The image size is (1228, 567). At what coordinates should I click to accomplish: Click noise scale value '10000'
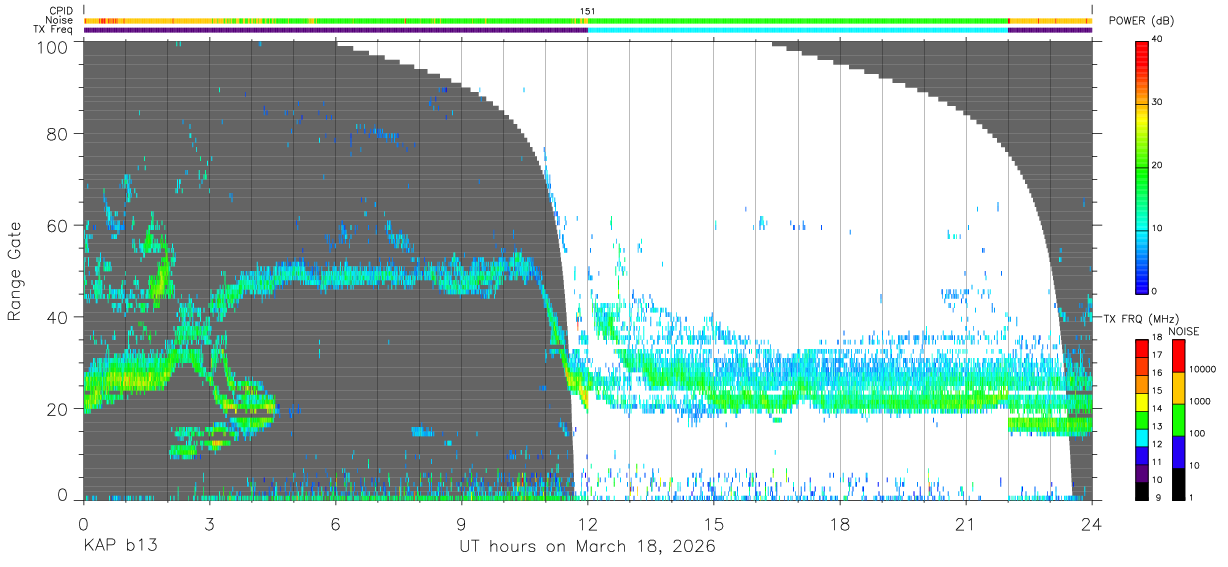point(1203,370)
